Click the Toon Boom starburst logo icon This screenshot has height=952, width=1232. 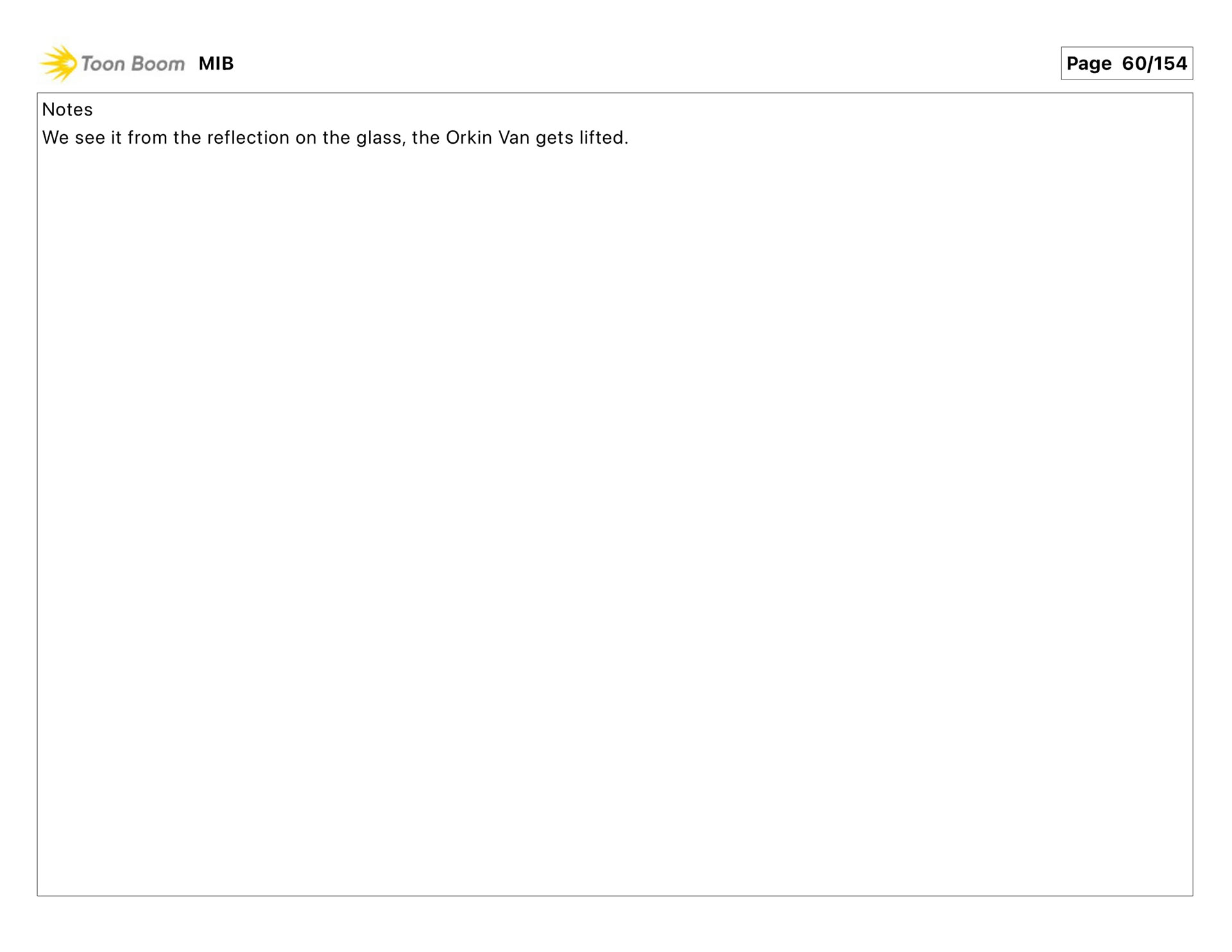[58, 64]
